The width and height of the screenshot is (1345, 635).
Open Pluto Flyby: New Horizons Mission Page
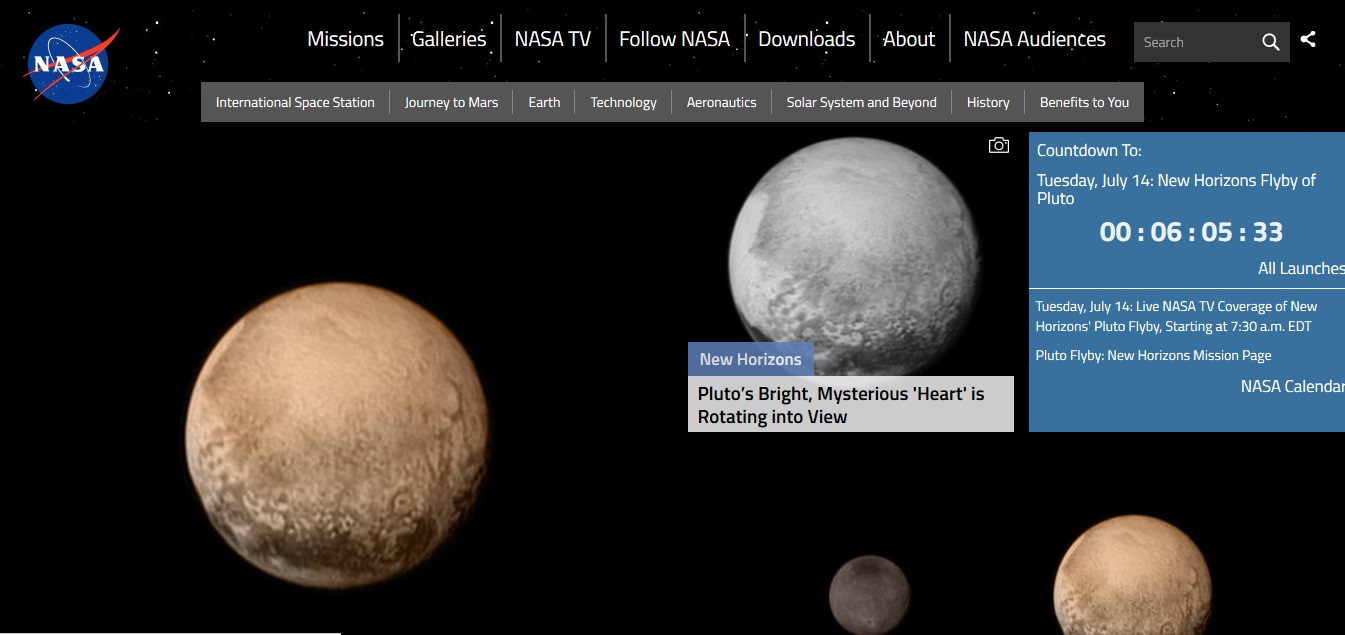pos(1153,355)
